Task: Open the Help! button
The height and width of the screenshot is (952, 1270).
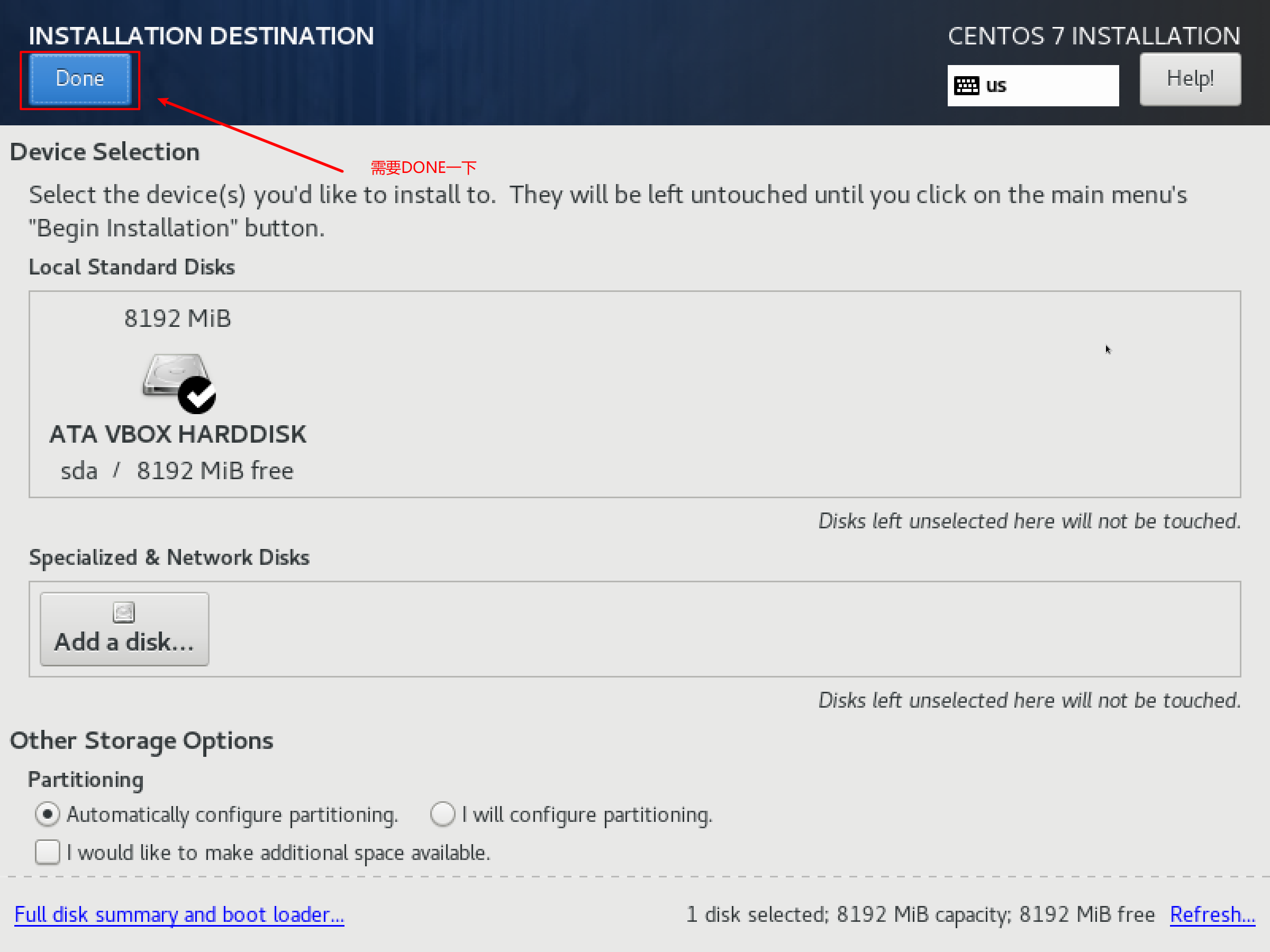Action: 1190,79
